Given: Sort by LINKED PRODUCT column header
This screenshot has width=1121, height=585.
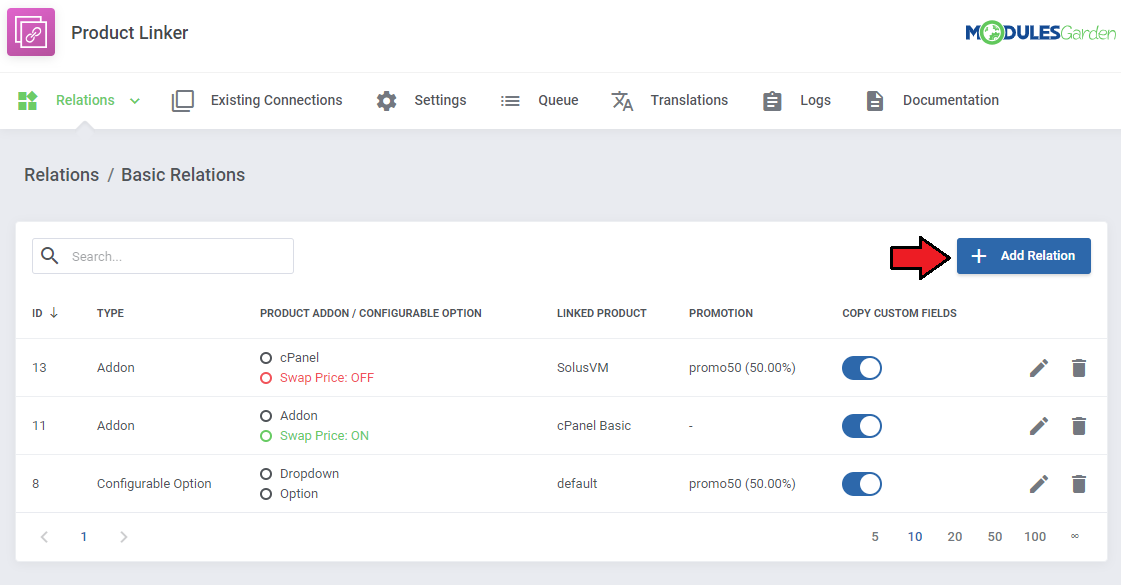Looking at the screenshot, I should (601, 313).
